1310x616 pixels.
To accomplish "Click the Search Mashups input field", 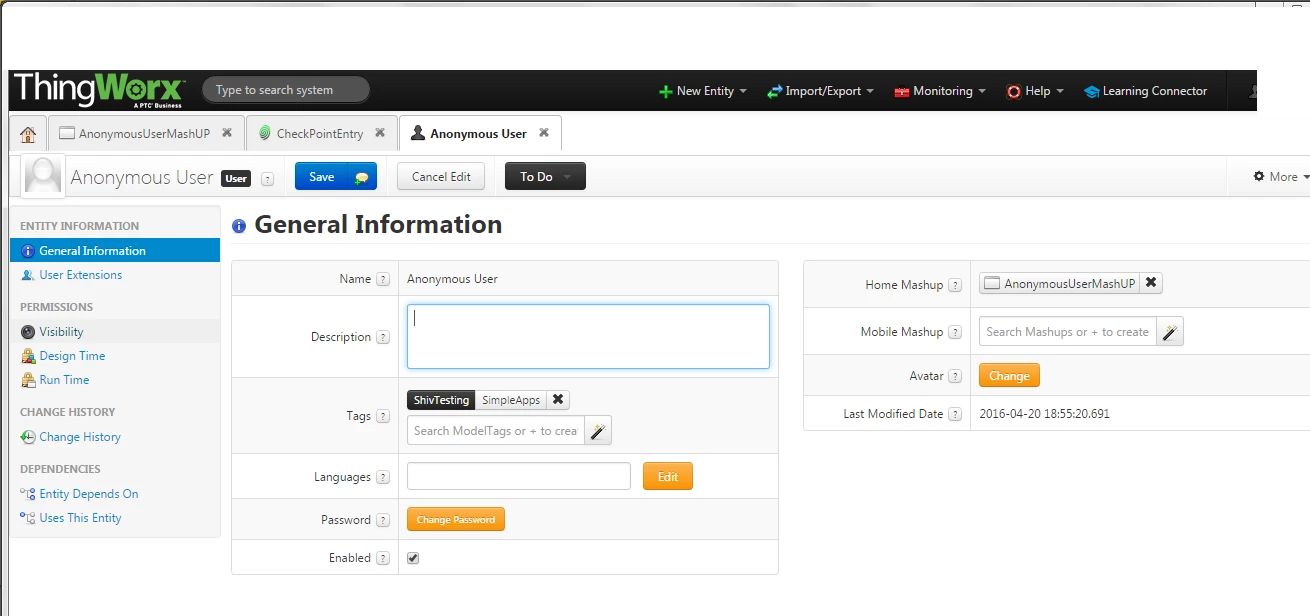I will tap(1068, 332).
